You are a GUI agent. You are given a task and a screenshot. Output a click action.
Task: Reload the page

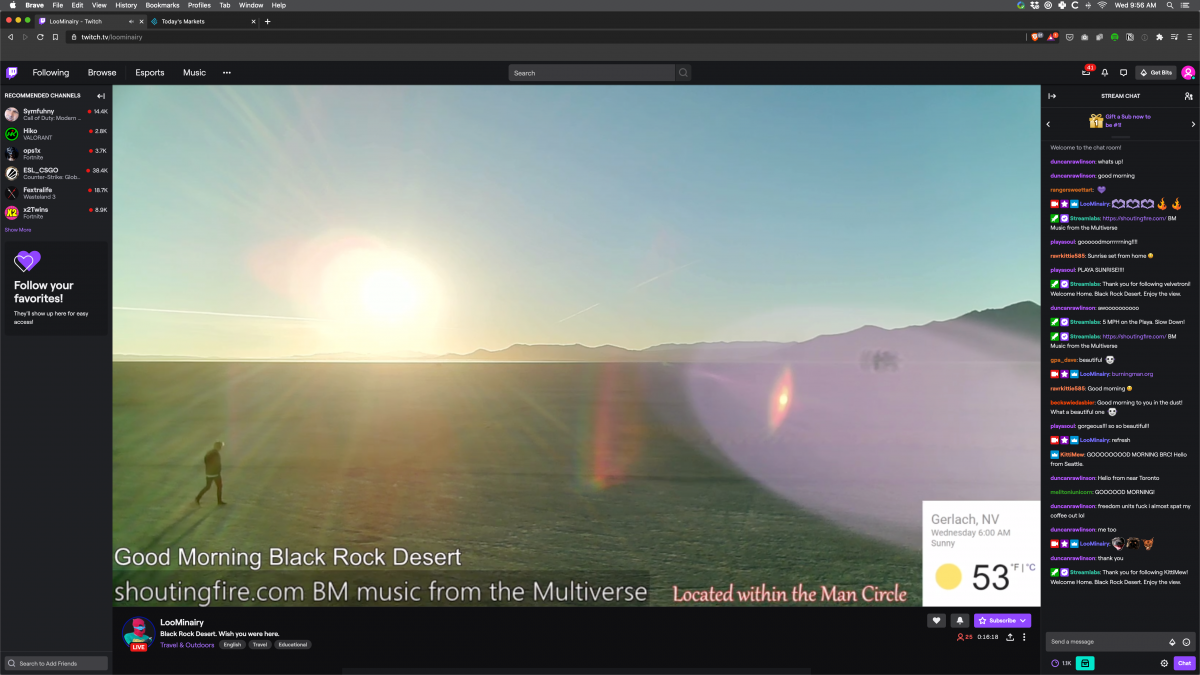click(40, 37)
